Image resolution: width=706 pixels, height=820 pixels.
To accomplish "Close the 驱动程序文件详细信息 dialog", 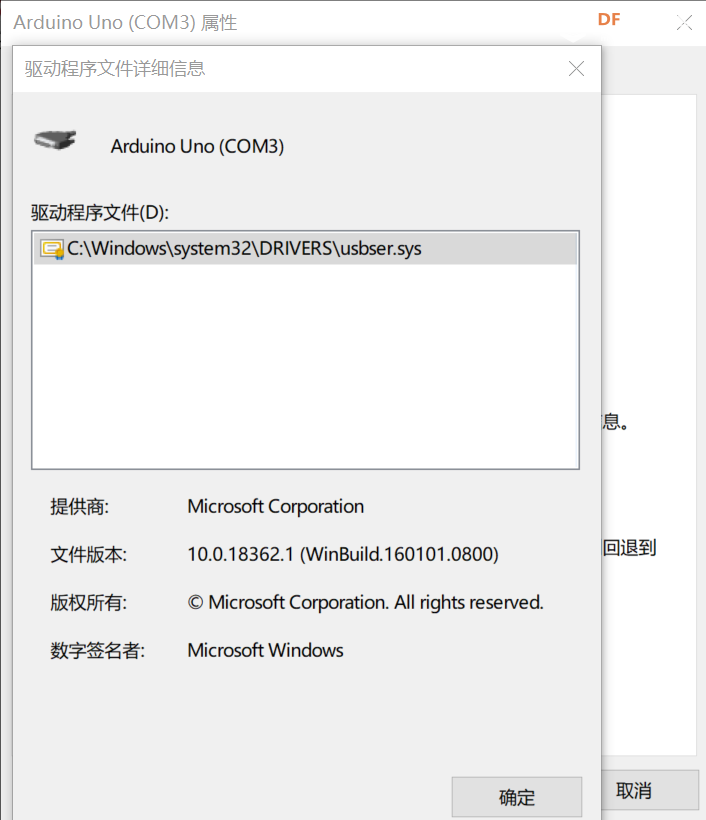I will point(576,69).
